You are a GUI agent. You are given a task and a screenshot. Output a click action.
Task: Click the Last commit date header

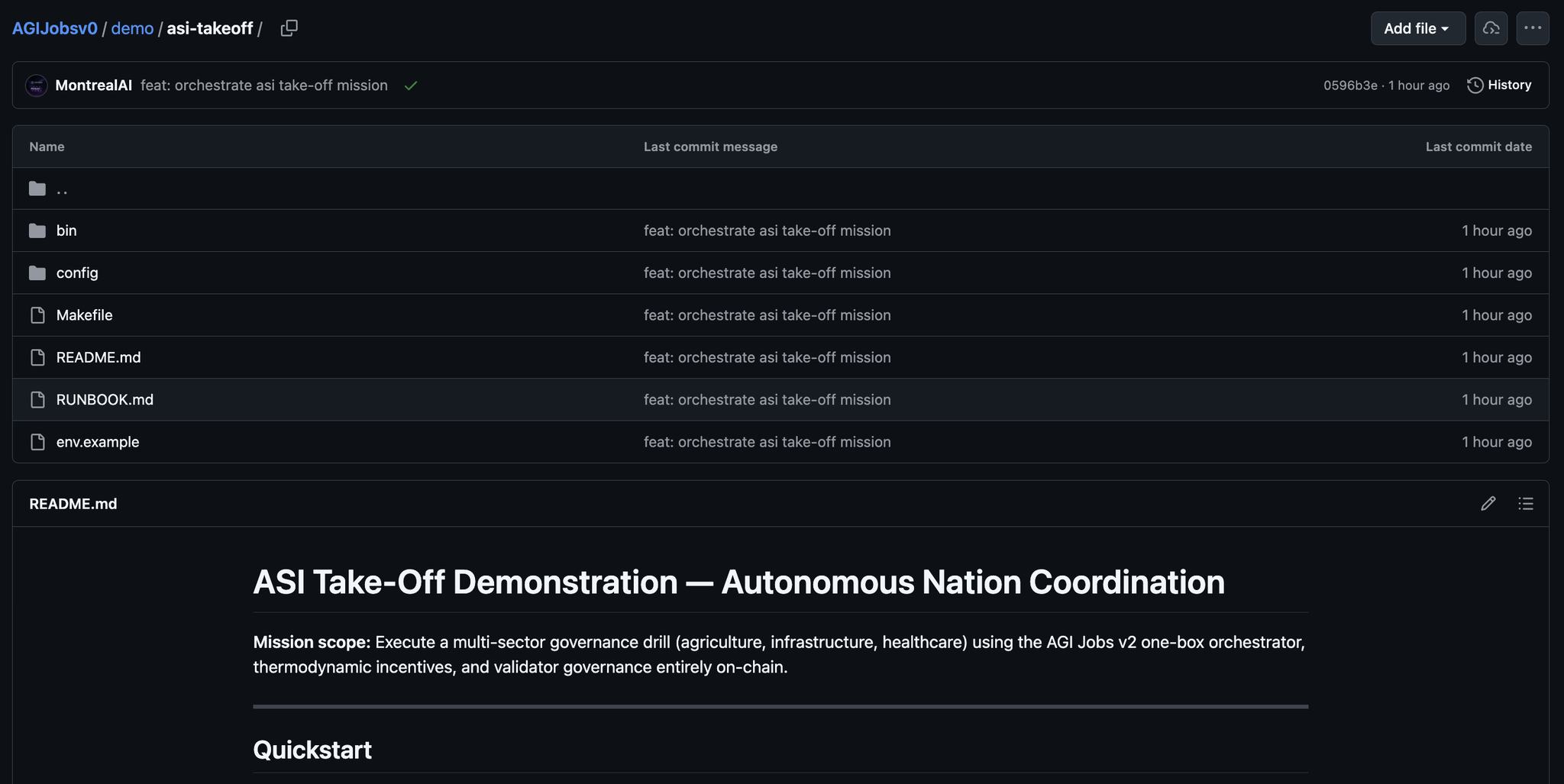coord(1478,147)
